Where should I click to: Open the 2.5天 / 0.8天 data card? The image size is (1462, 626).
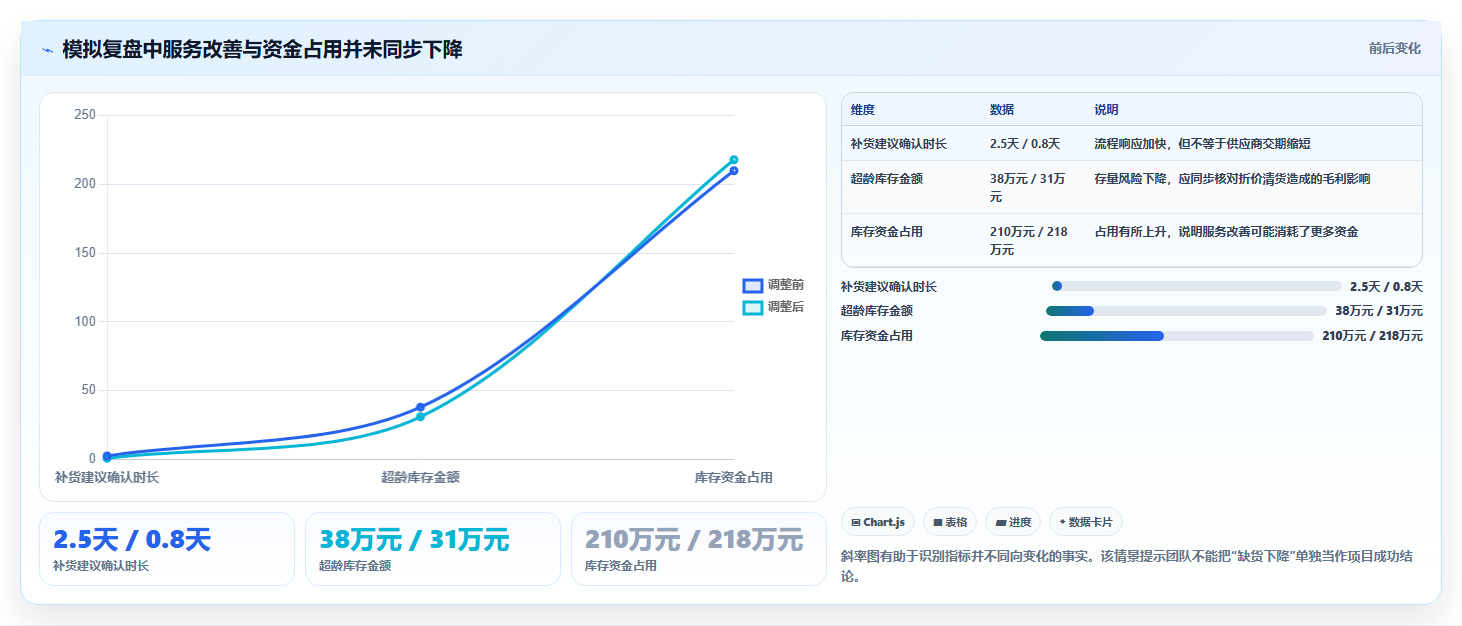coord(167,549)
